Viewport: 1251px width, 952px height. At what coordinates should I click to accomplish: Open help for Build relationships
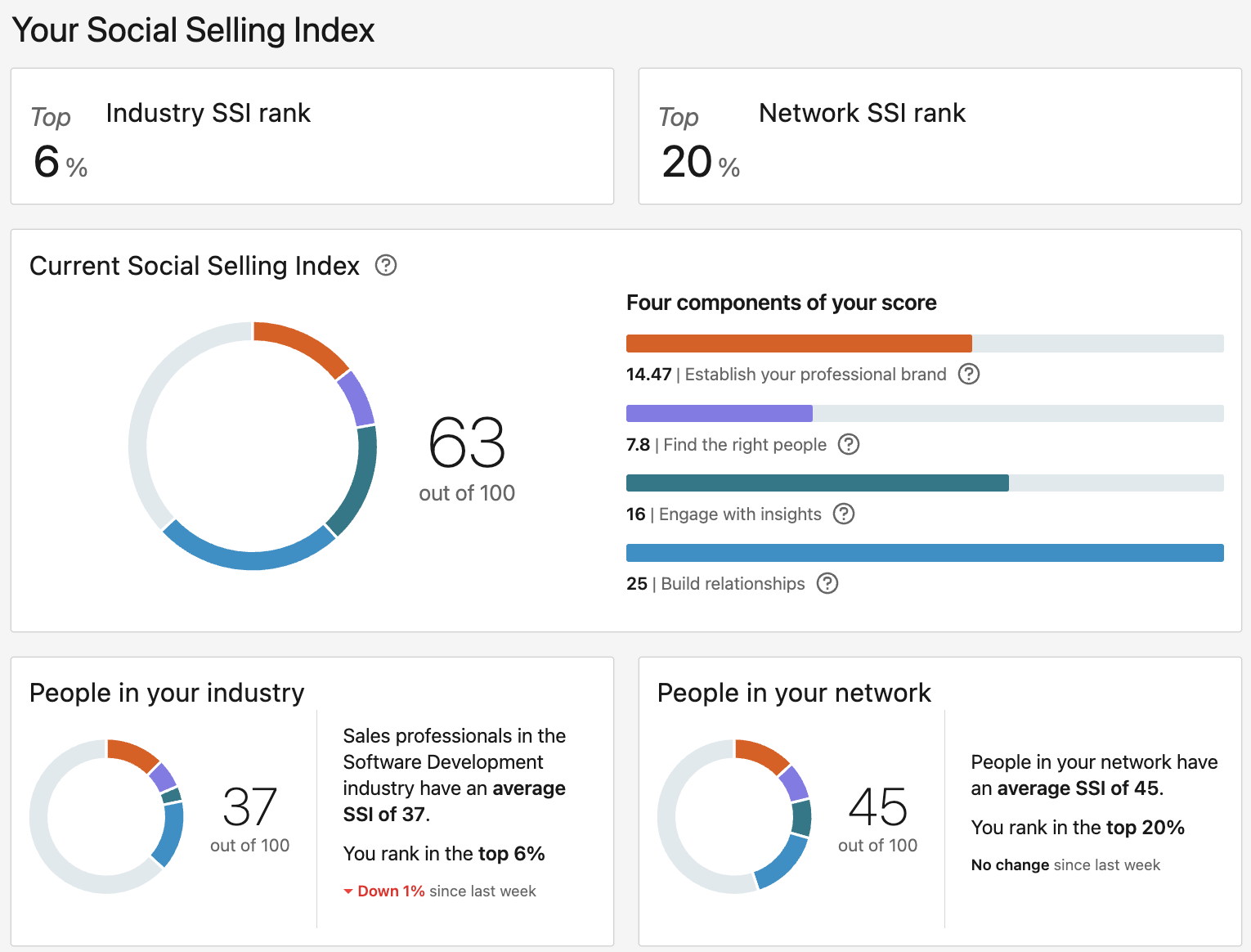pos(828,583)
